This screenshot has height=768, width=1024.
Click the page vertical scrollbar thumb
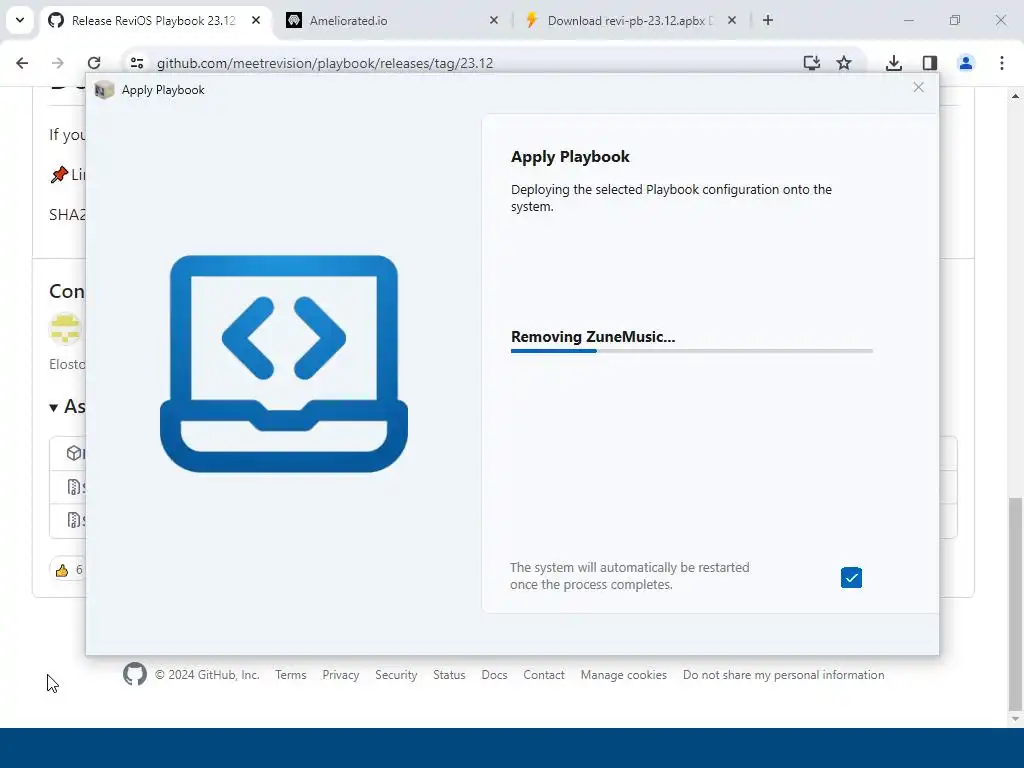pos(1015,603)
